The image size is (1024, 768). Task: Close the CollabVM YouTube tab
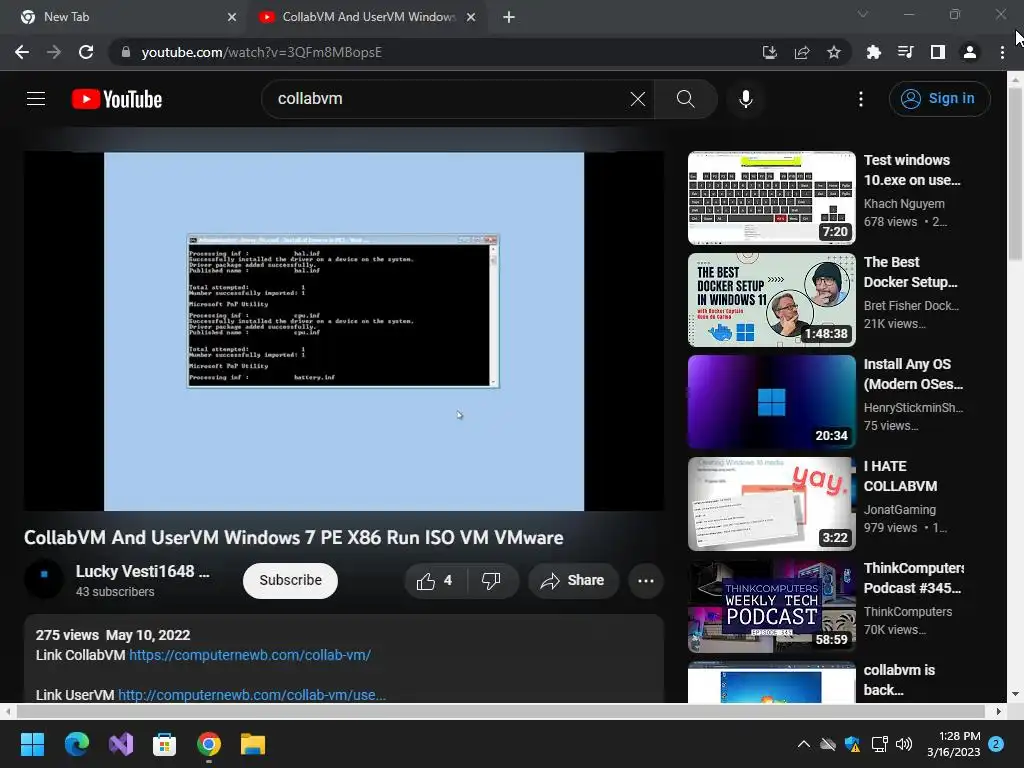[471, 17]
